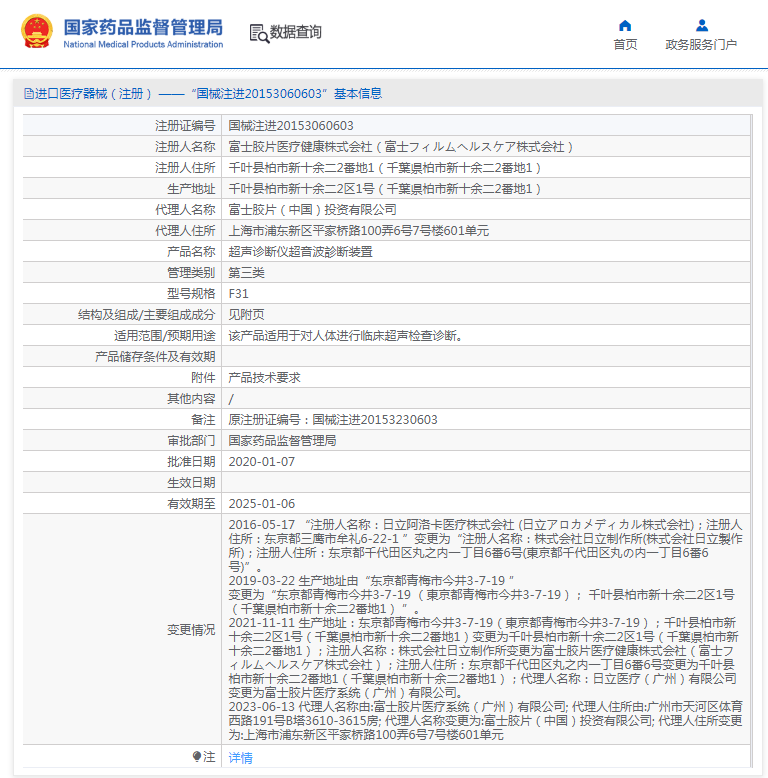The width and height of the screenshot is (768, 778).
Task: Select expiry date 2025-01-06
Action: tap(261, 504)
